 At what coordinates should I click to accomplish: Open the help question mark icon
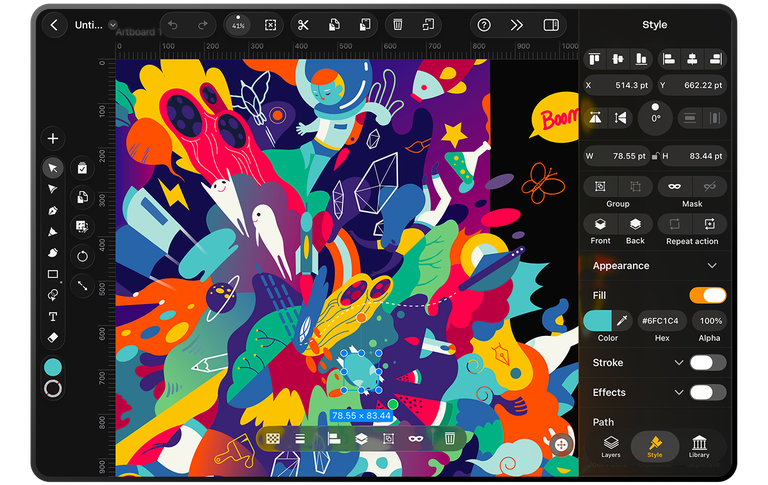tap(484, 25)
